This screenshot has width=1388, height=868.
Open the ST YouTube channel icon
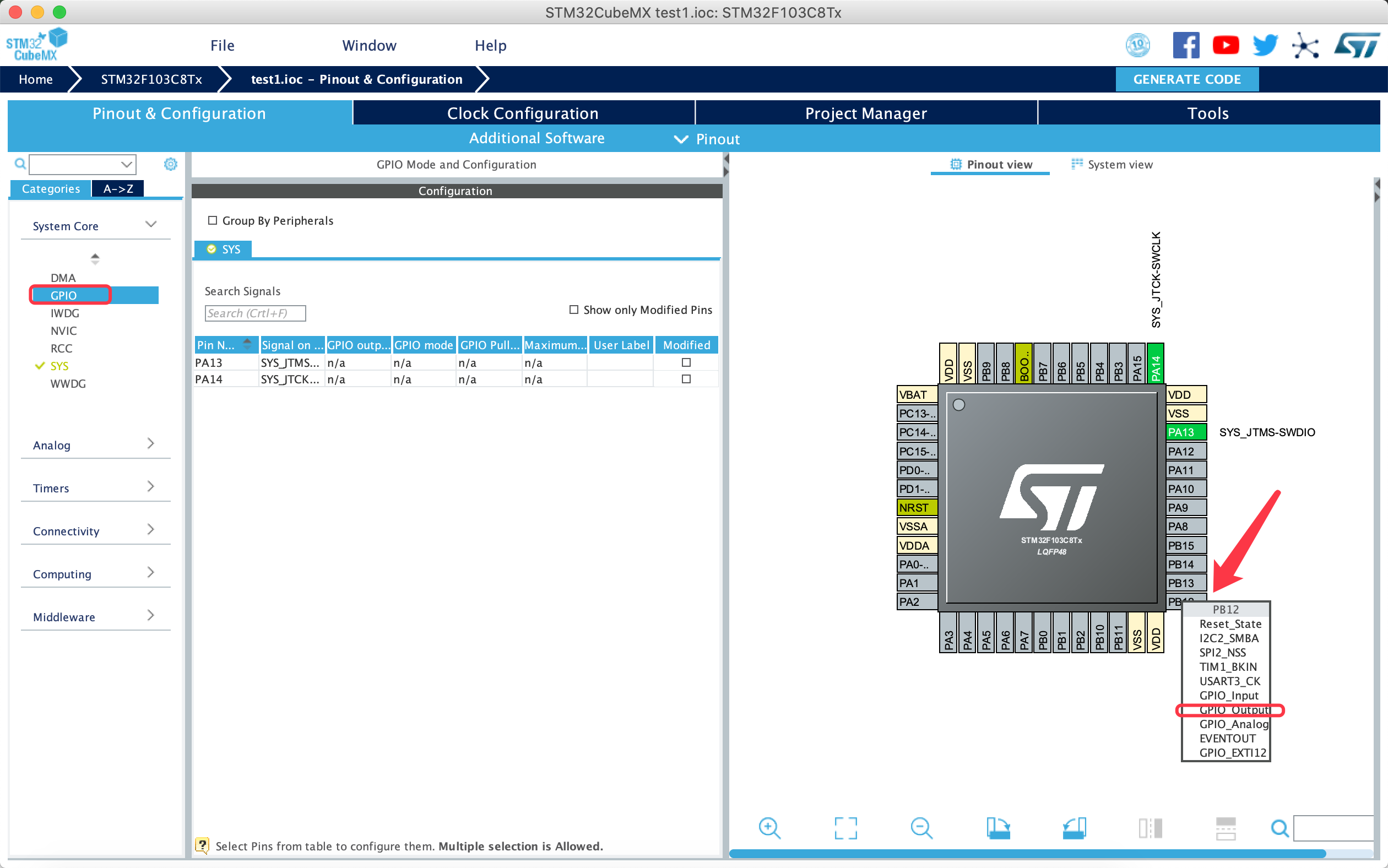point(1226,45)
